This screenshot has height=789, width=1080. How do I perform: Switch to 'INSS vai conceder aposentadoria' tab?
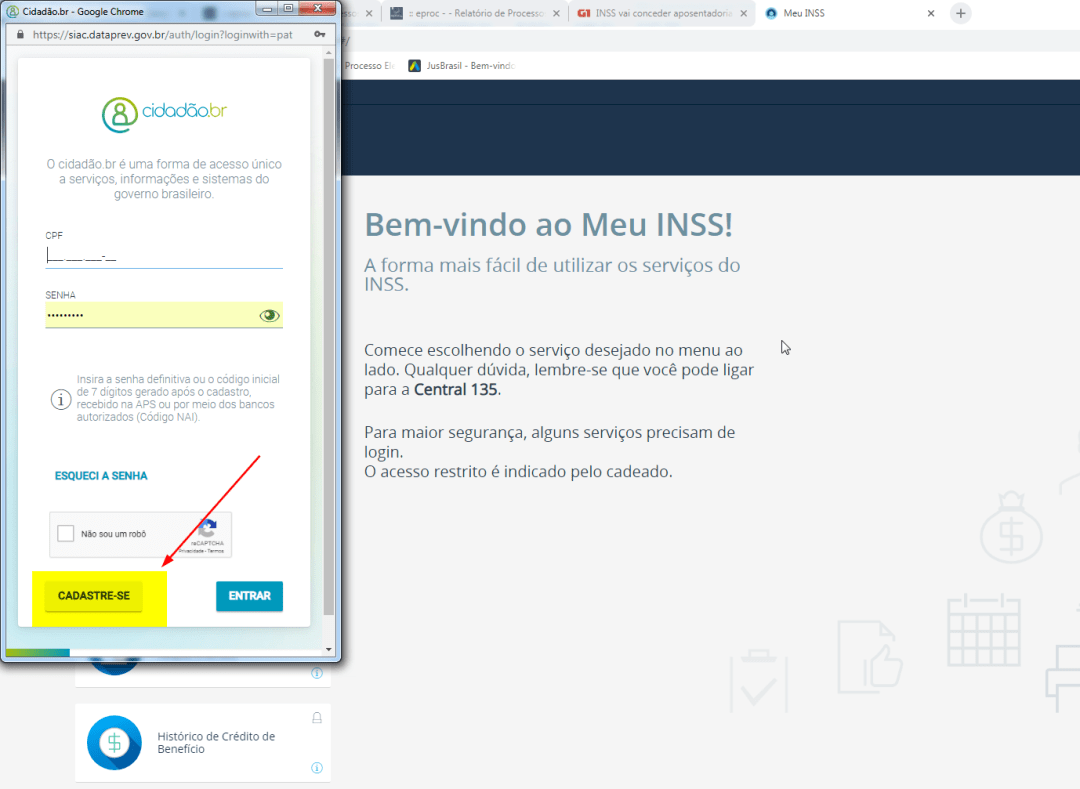(655, 13)
